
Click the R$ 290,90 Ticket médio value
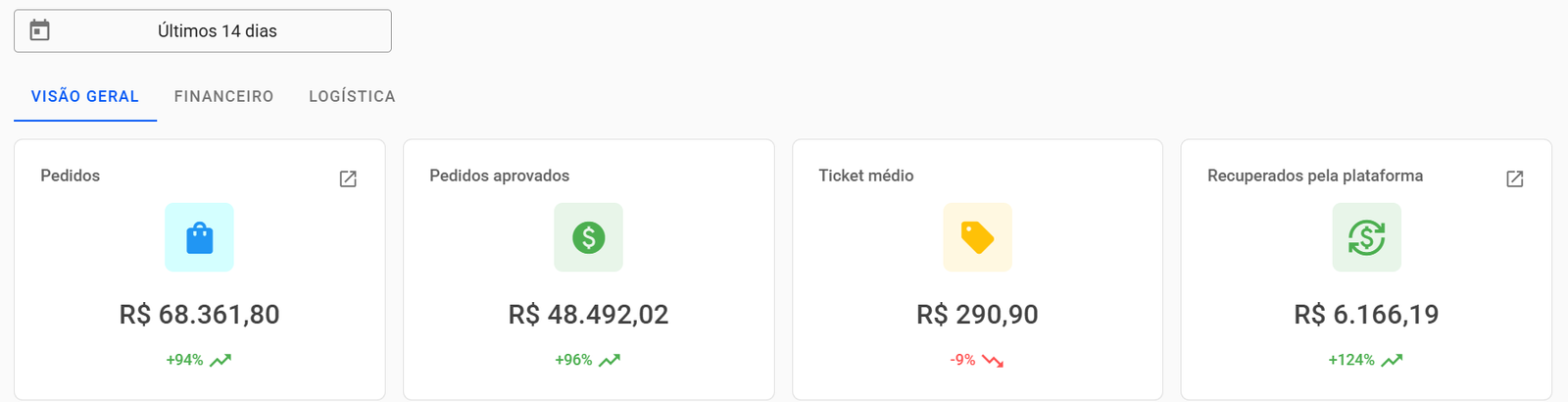coord(977,315)
